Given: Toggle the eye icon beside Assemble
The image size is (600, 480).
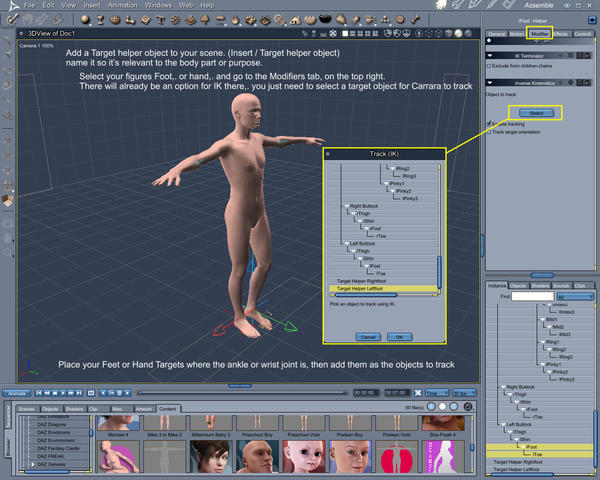Looking at the screenshot, I should click(x=567, y=5).
